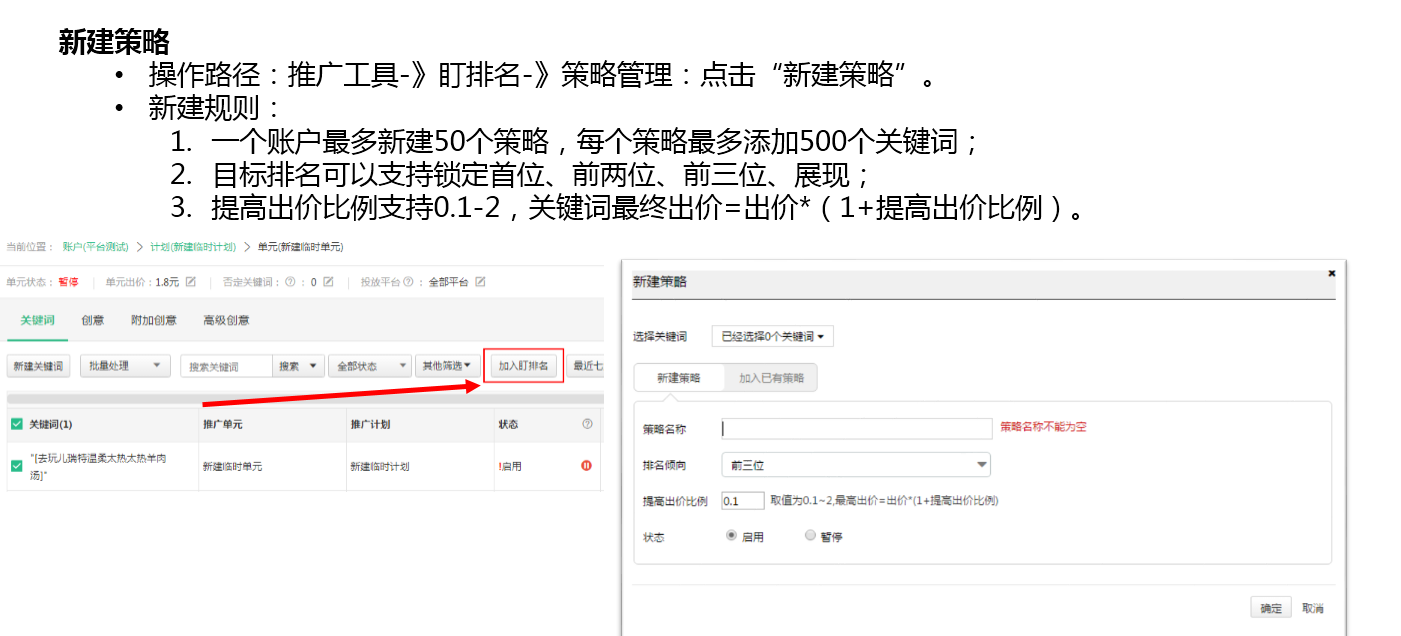
Task: Click the edit icon next to 全部平台
Action: 480,282
